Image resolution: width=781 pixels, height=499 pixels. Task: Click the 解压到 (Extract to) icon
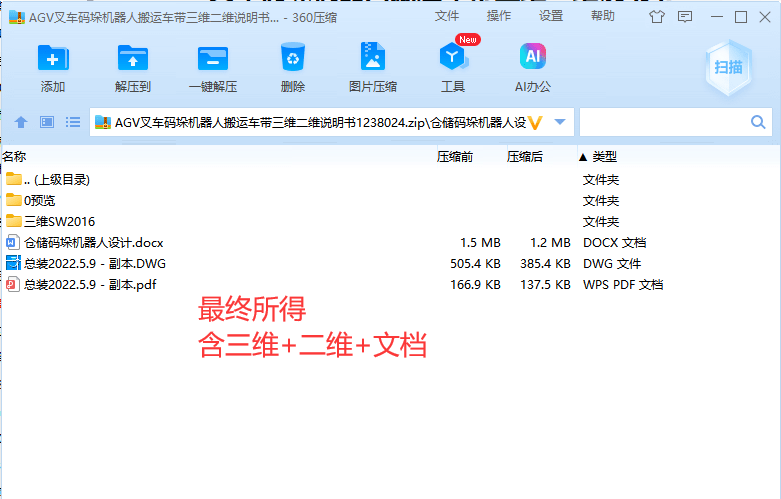point(132,58)
